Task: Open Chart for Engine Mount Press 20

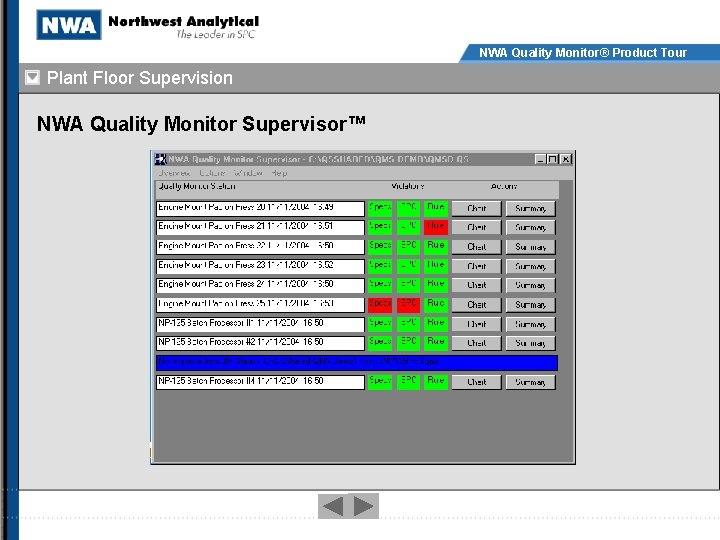Action: [x=477, y=208]
